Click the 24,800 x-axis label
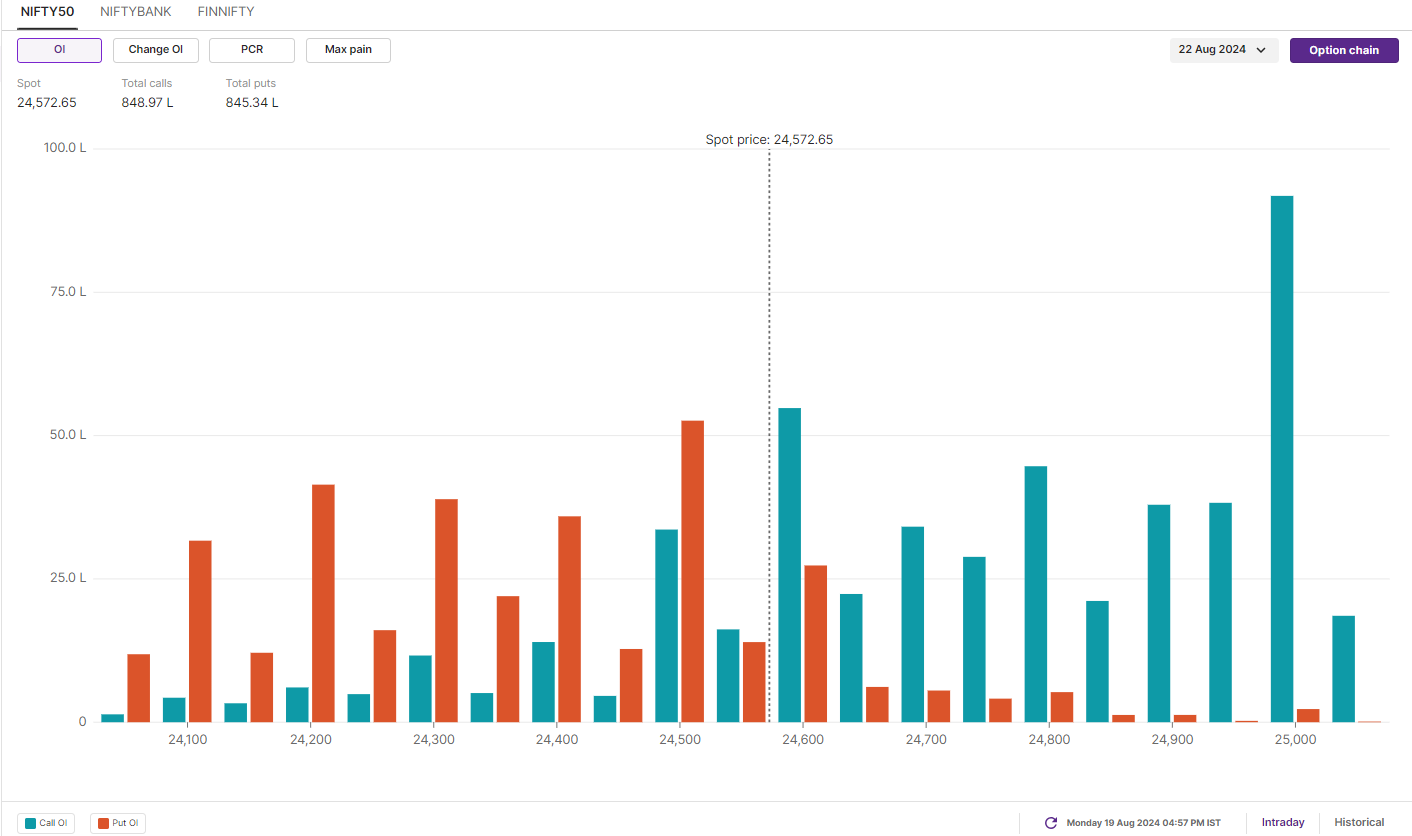The image size is (1412, 836). pyautogui.click(x=1049, y=740)
